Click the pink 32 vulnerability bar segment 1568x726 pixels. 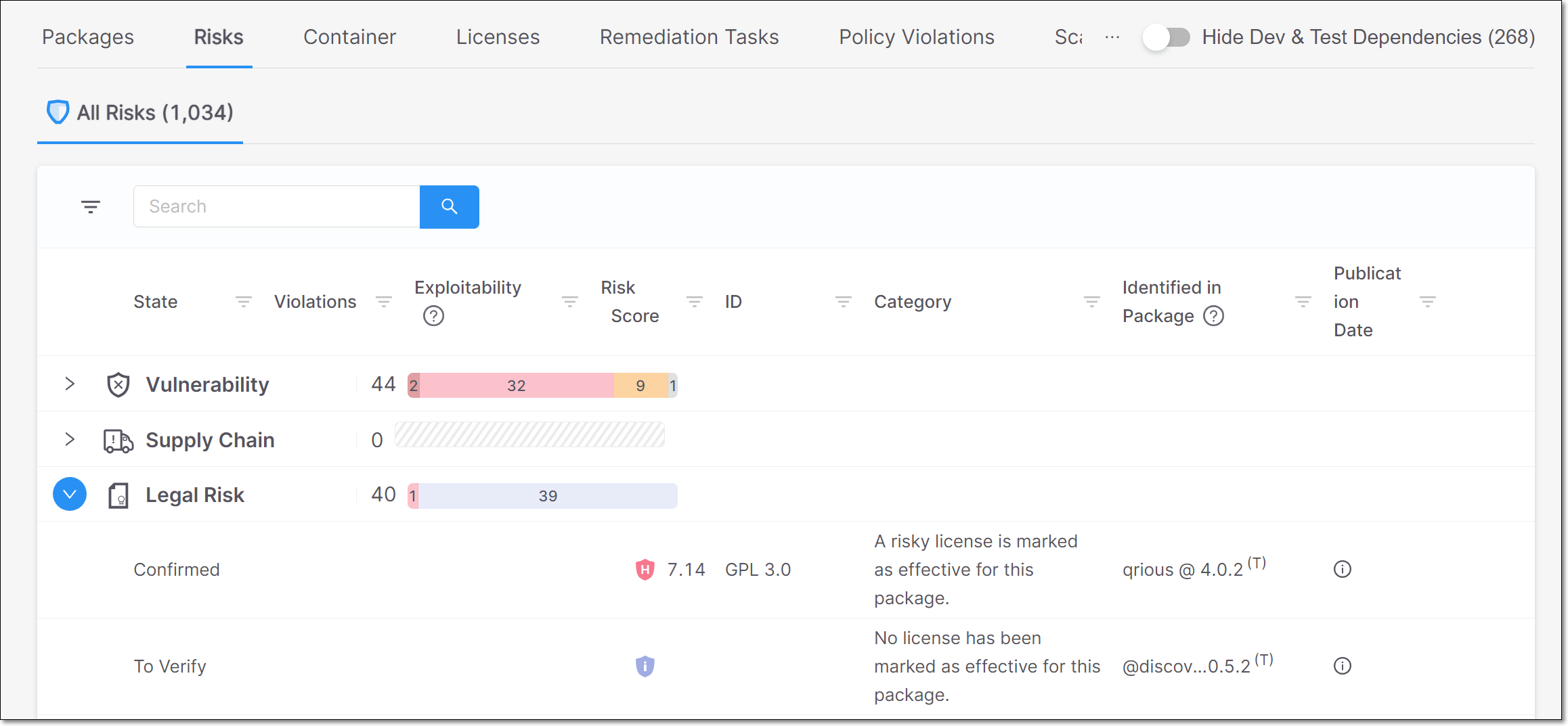517,386
